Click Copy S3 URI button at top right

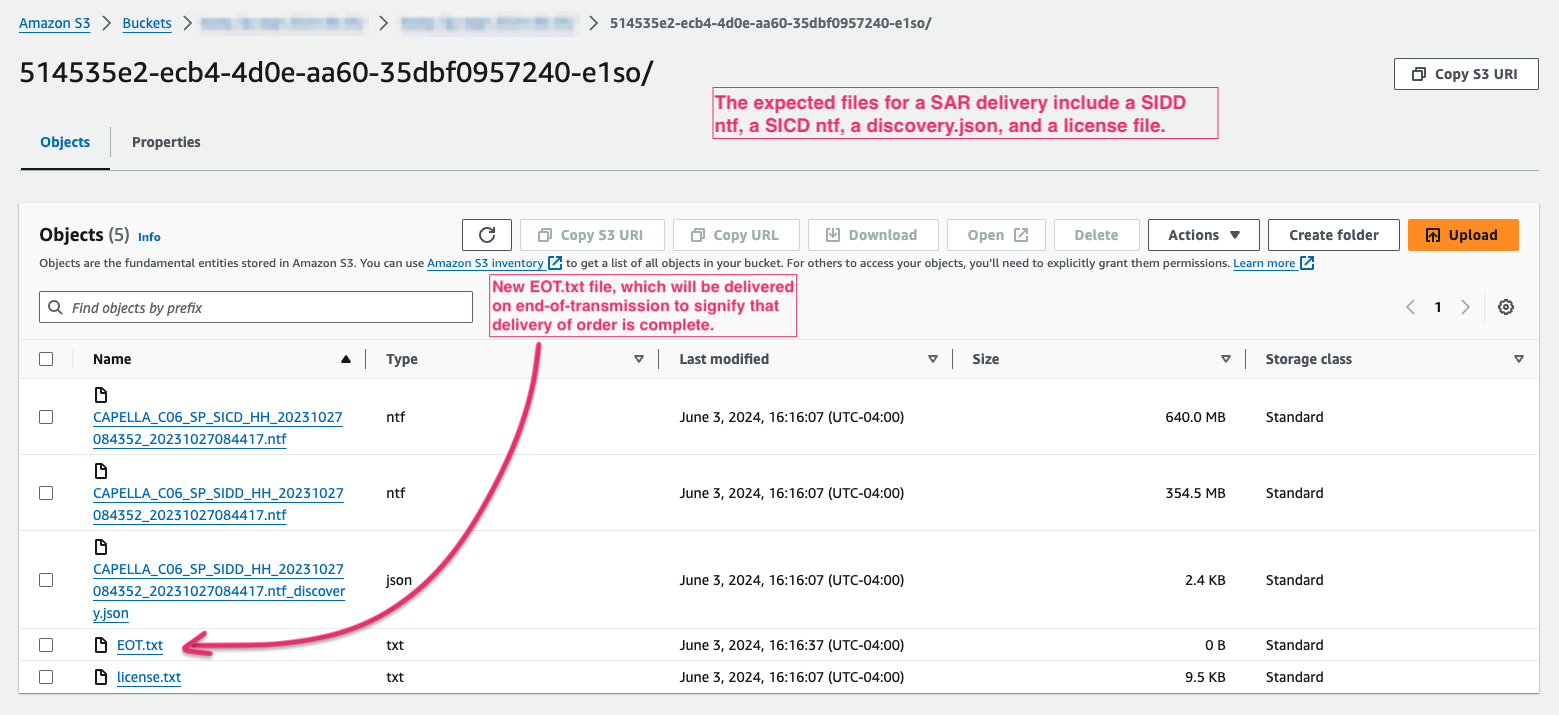click(1466, 74)
